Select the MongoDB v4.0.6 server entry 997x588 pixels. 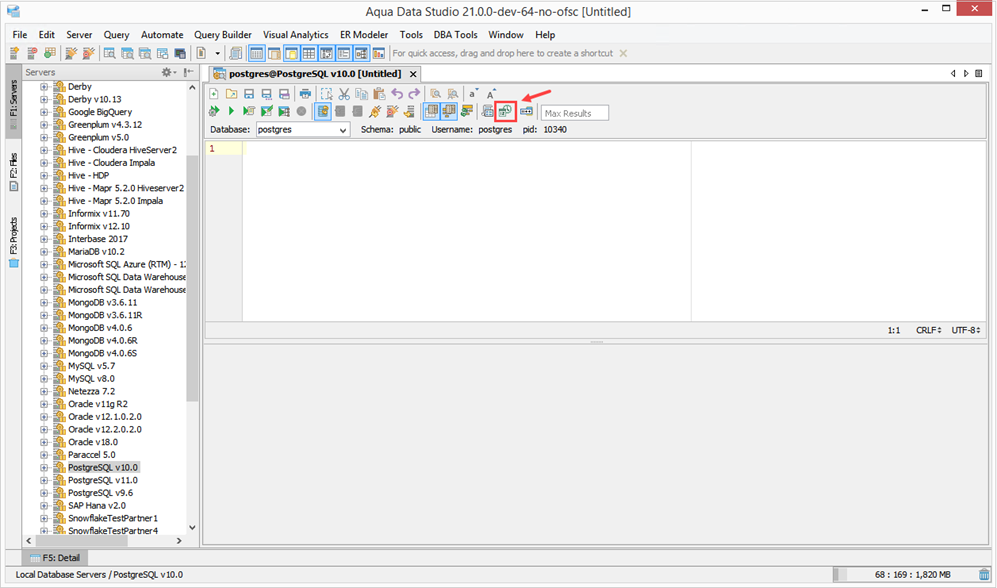click(100, 328)
